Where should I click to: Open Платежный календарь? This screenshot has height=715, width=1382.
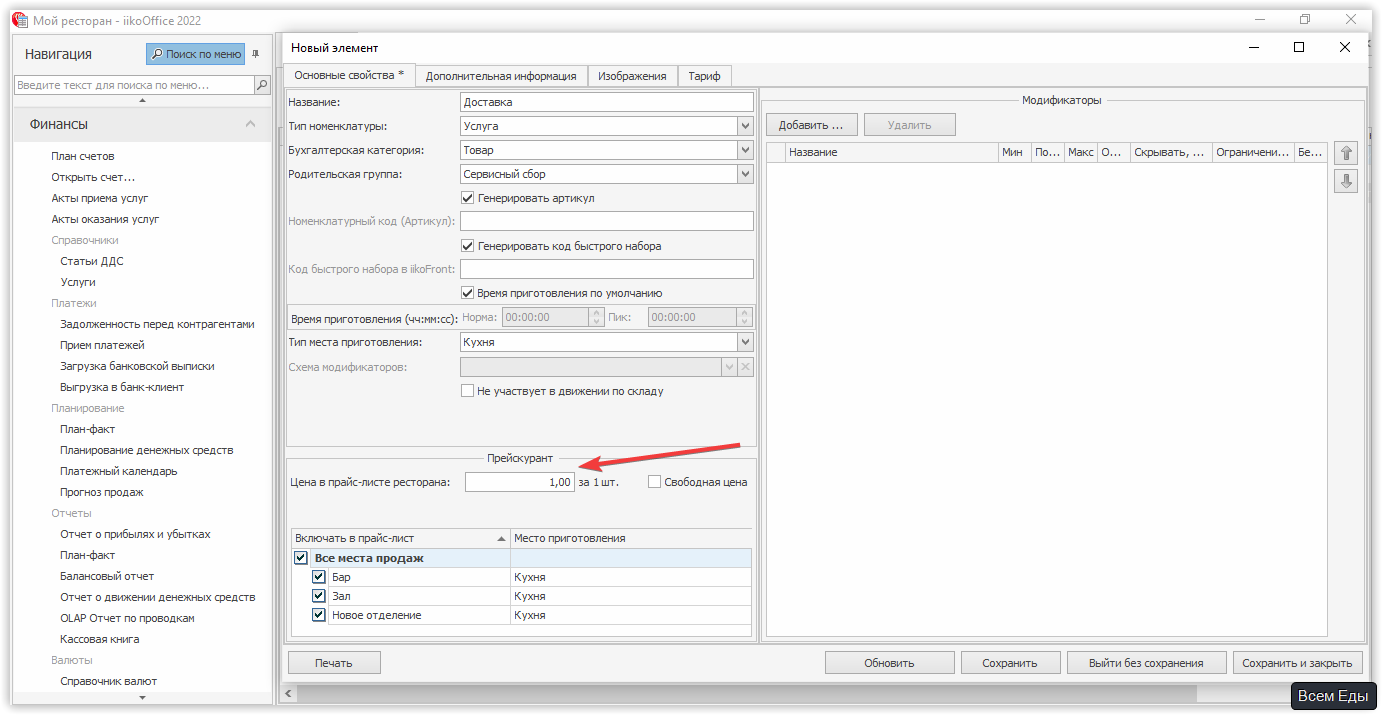tap(119, 471)
